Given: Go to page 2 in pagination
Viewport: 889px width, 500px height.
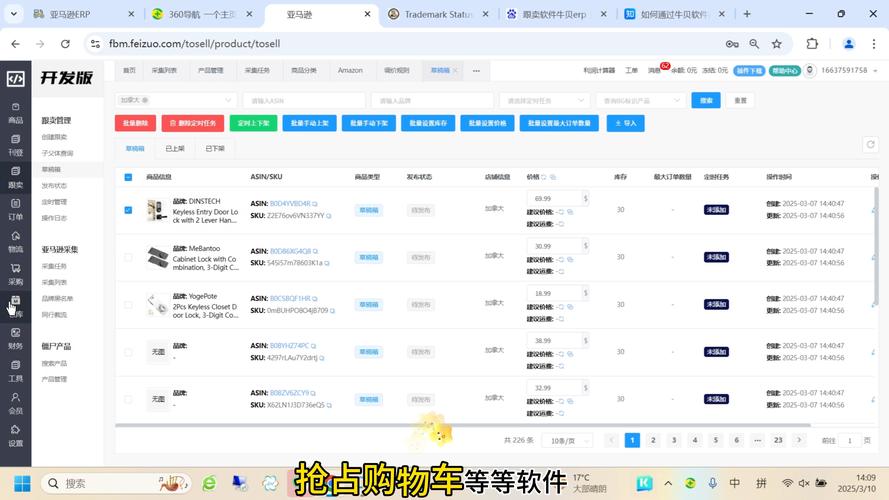Looking at the screenshot, I should (653, 440).
